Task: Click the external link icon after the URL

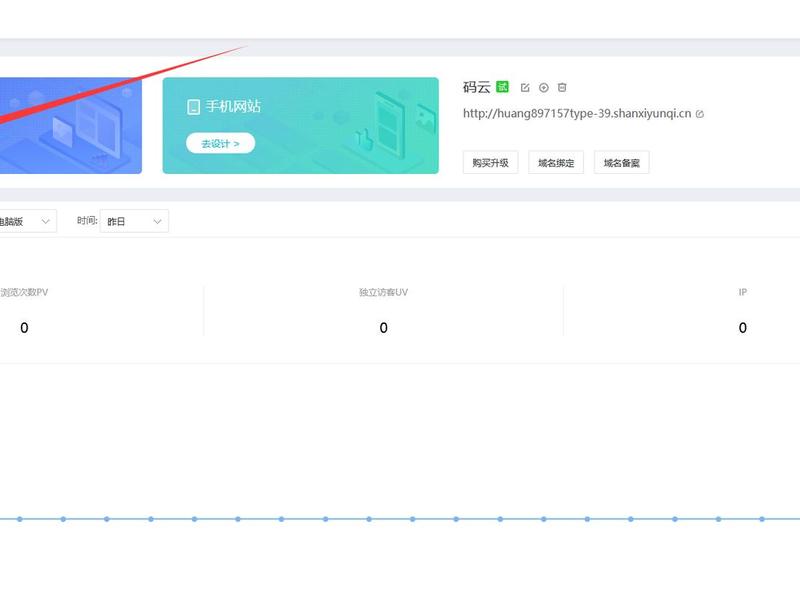Action: (x=699, y=114)
